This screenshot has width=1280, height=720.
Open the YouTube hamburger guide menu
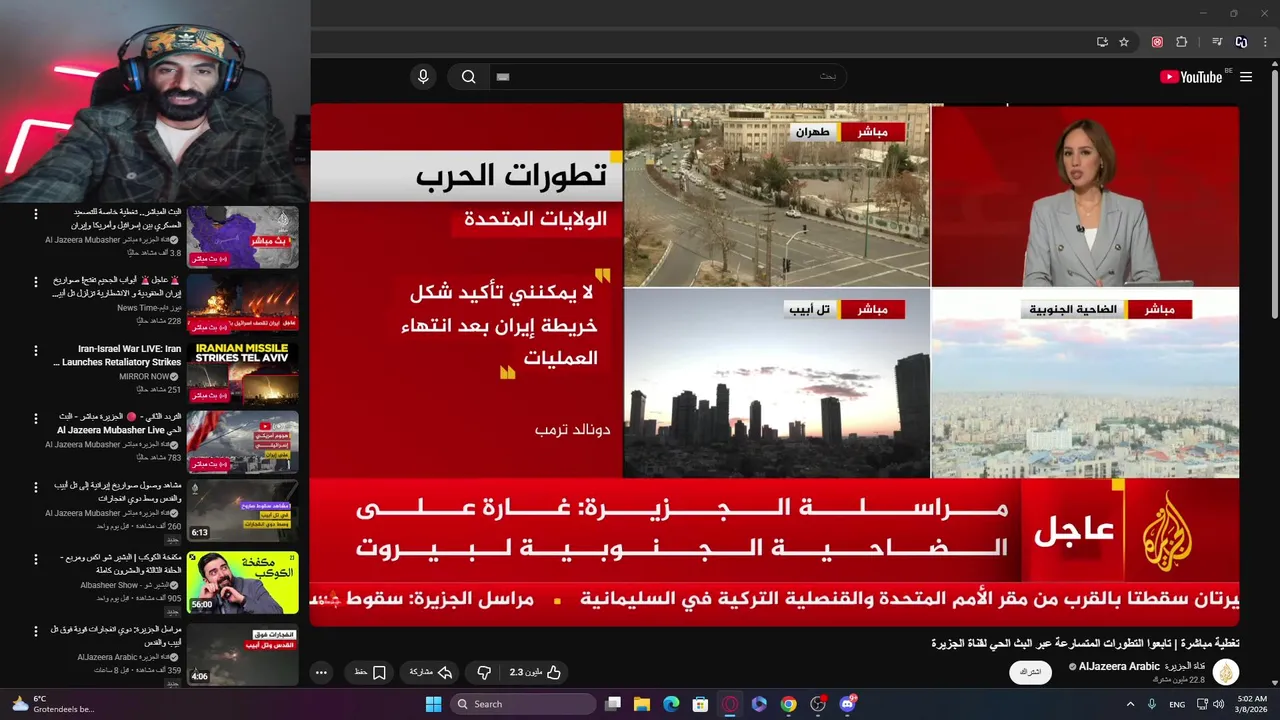point(1246,77)
